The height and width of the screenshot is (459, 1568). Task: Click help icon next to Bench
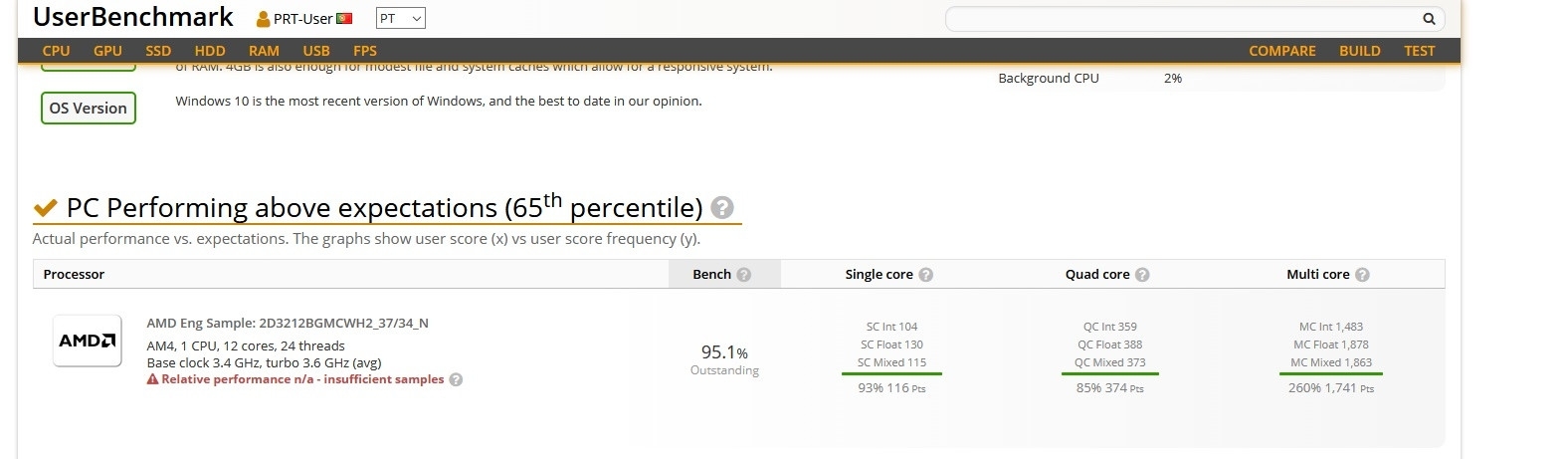744,275
